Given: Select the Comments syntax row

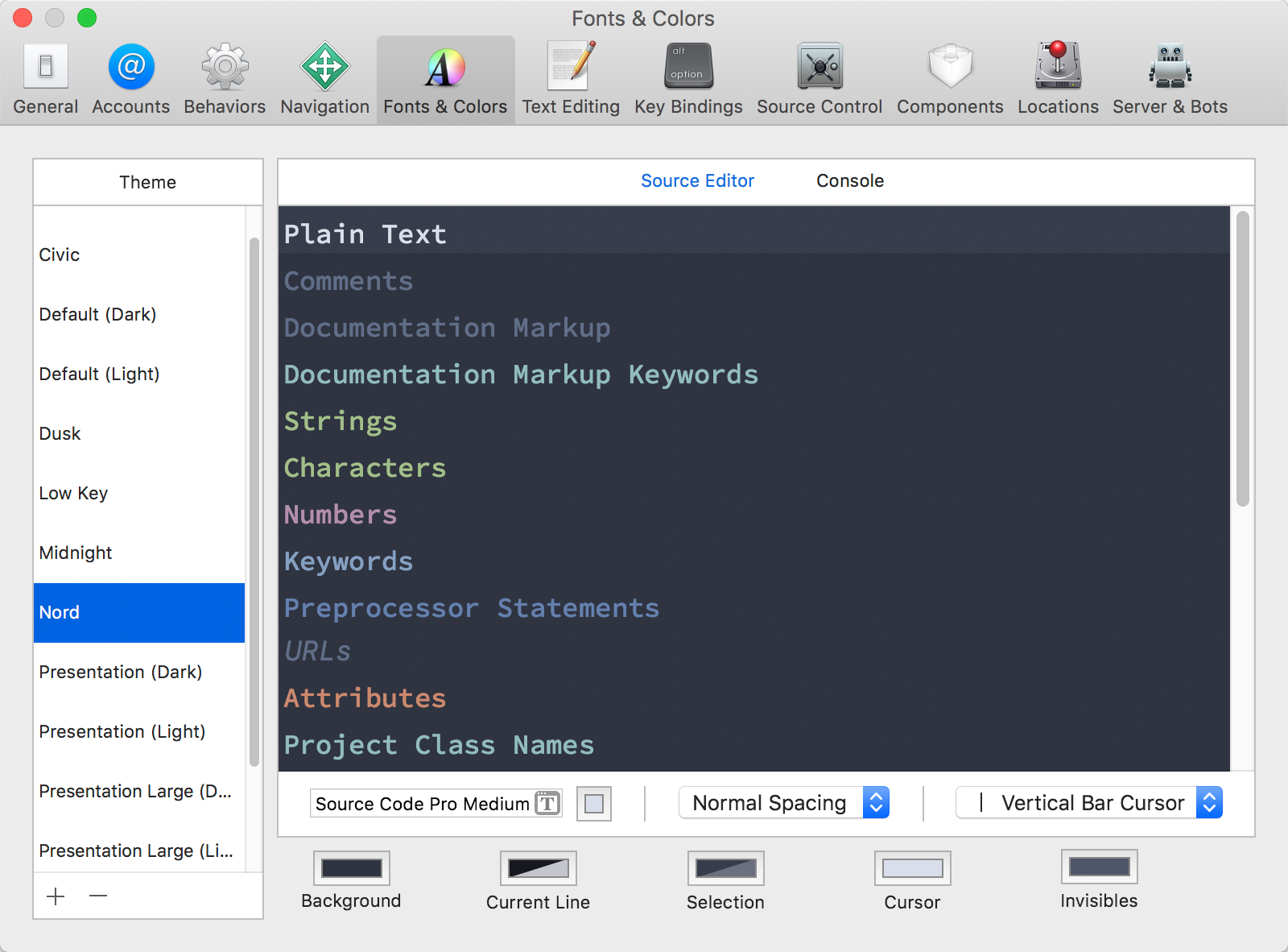Looking at the screenshot, I should [x=754, y=280].
